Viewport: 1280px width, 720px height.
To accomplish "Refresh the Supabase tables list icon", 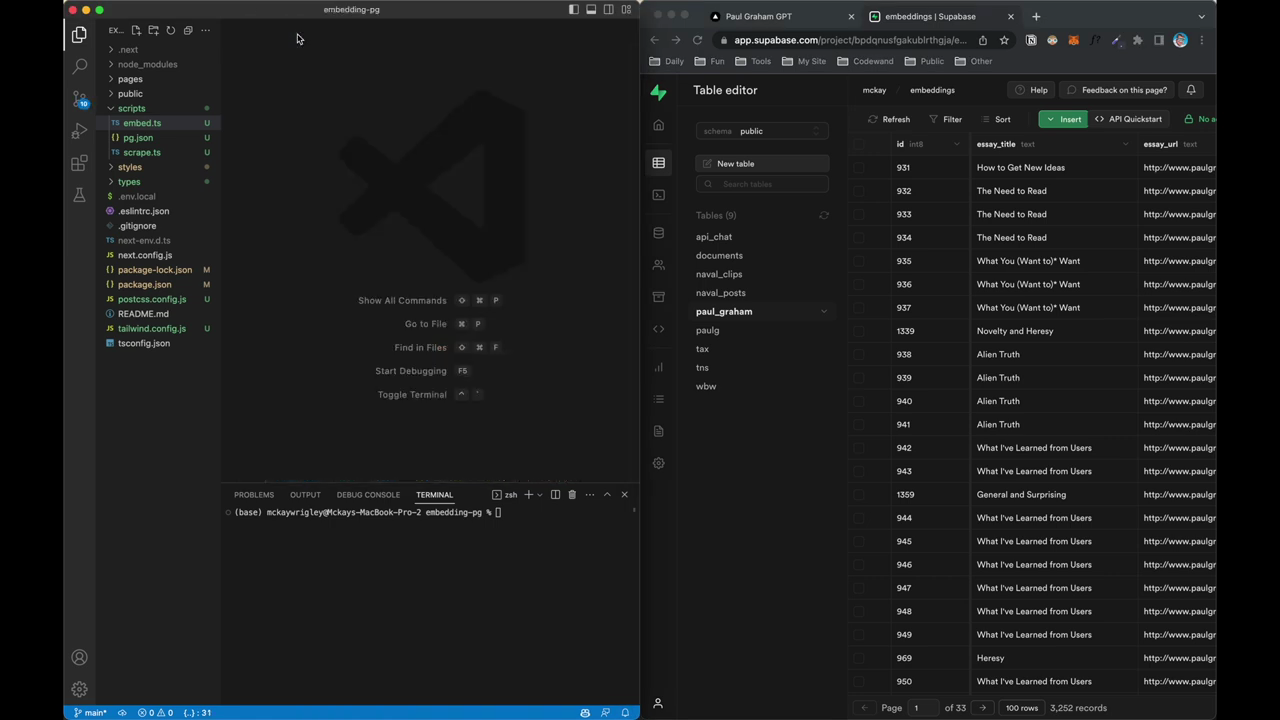I will pyautogui.click(x=824, y=215).
